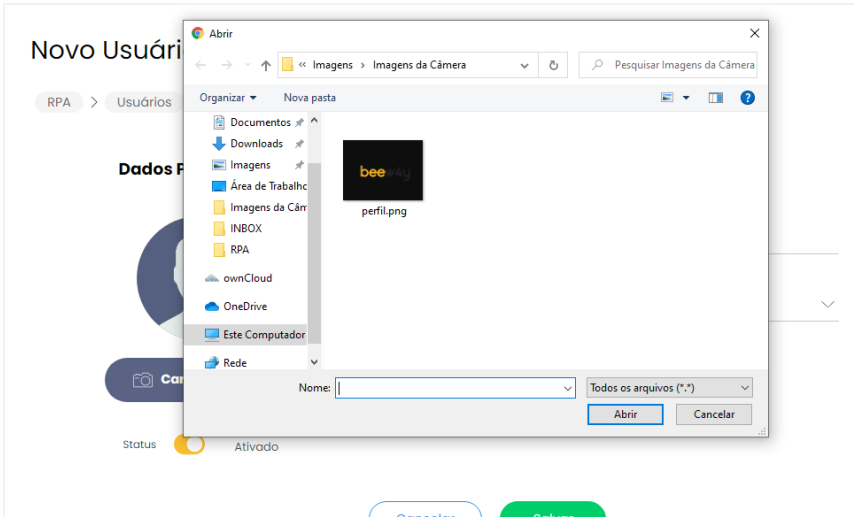Select the perfil.png thumbnail
Viewport: 868px width, 517px height.
[383, 170]
